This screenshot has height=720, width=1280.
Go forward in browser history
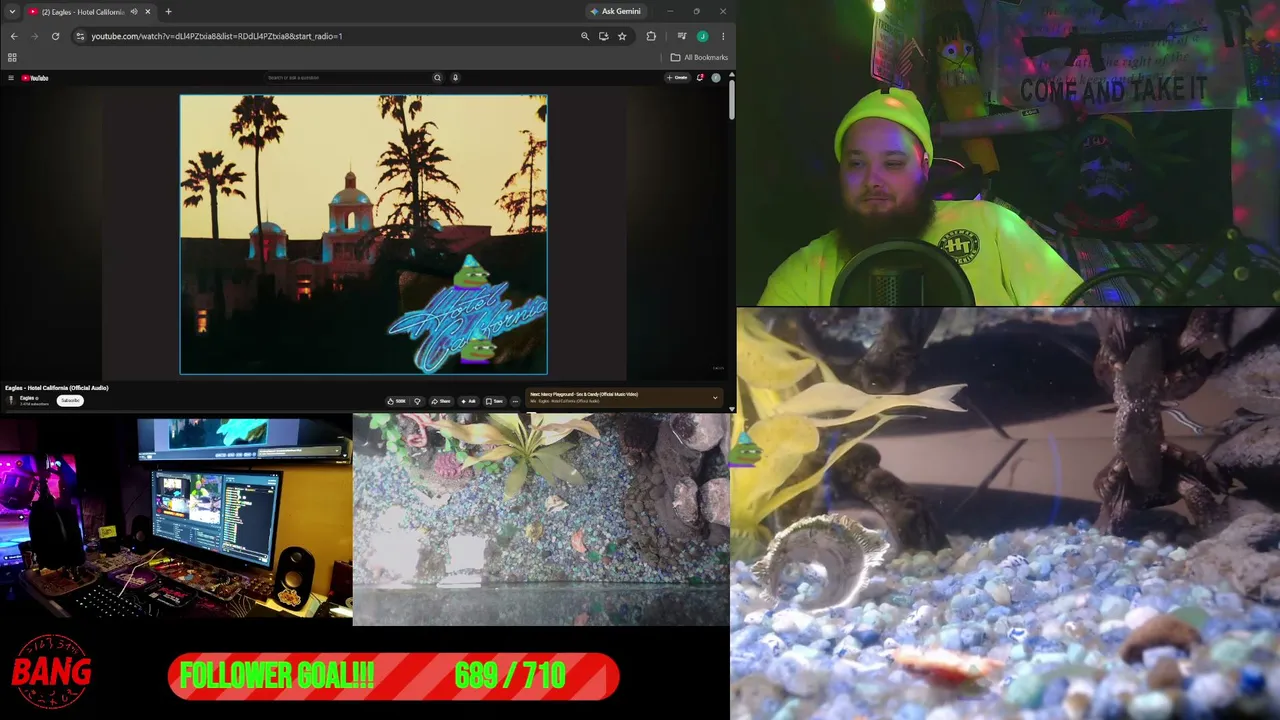tap(34, 36)
